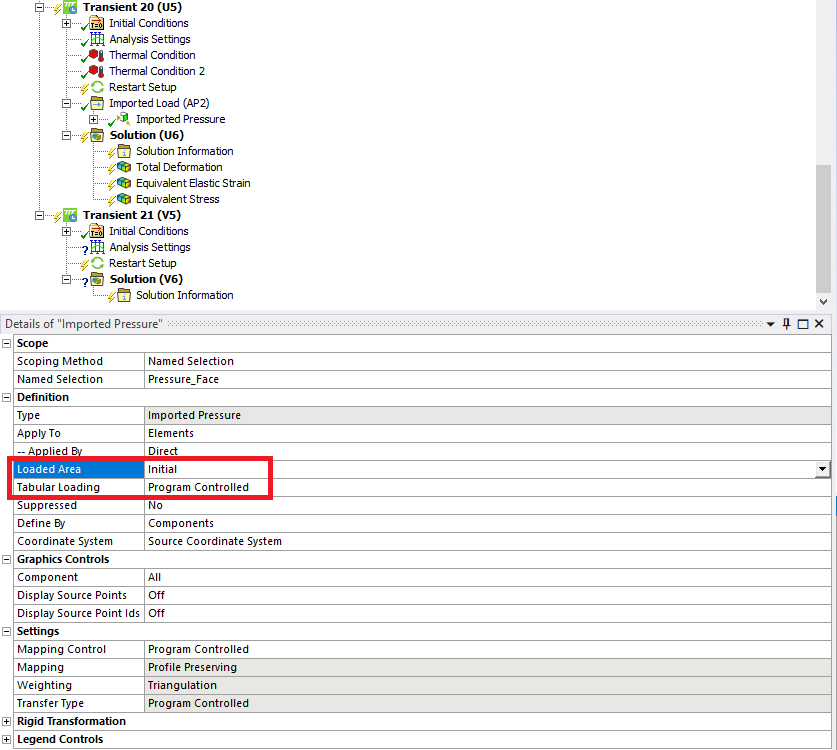Click the tree outline vertical scrollbar thumb

click(x=824, y=228)
